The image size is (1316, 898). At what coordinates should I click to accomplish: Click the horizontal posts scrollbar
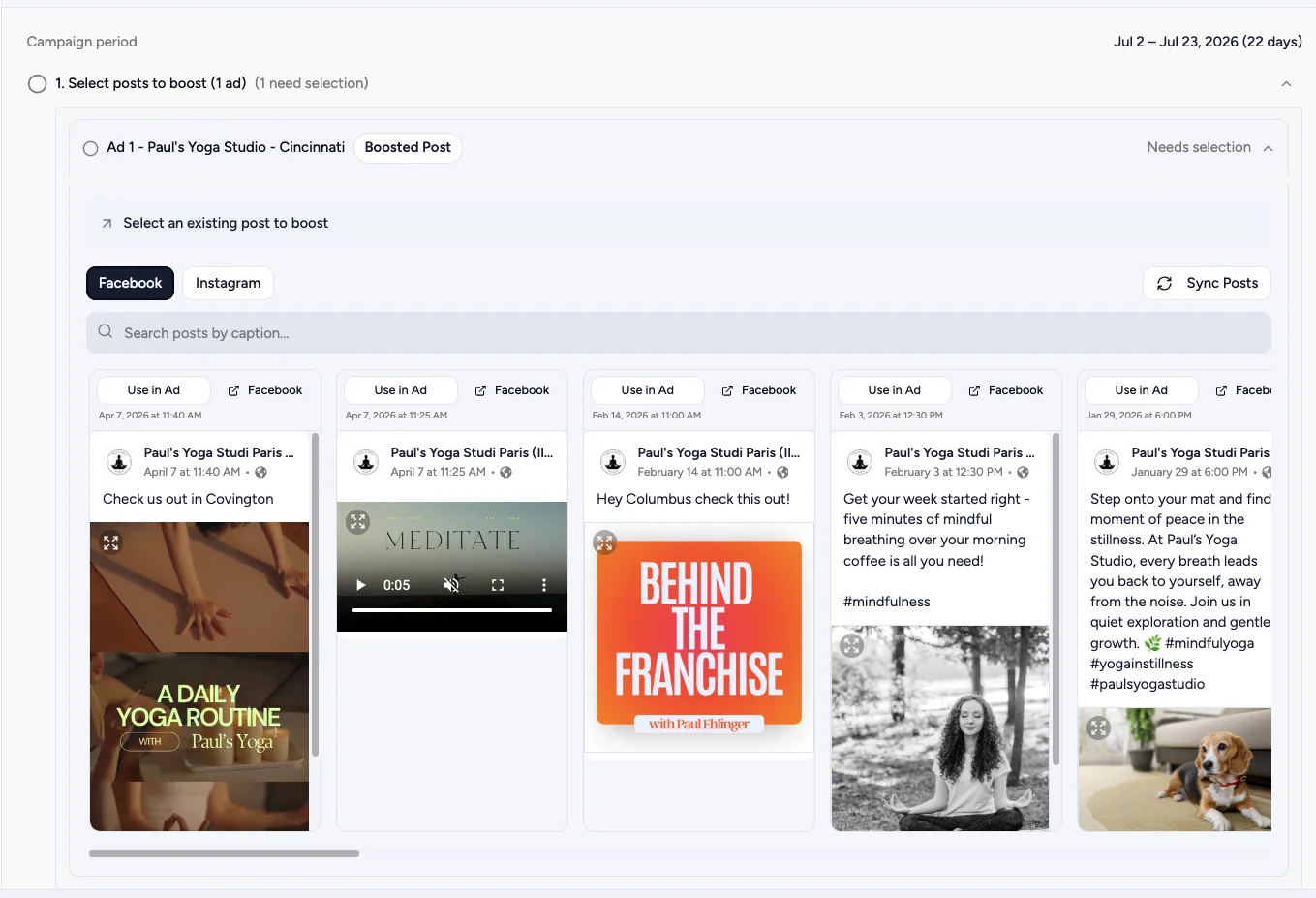(x=224, y=853)
